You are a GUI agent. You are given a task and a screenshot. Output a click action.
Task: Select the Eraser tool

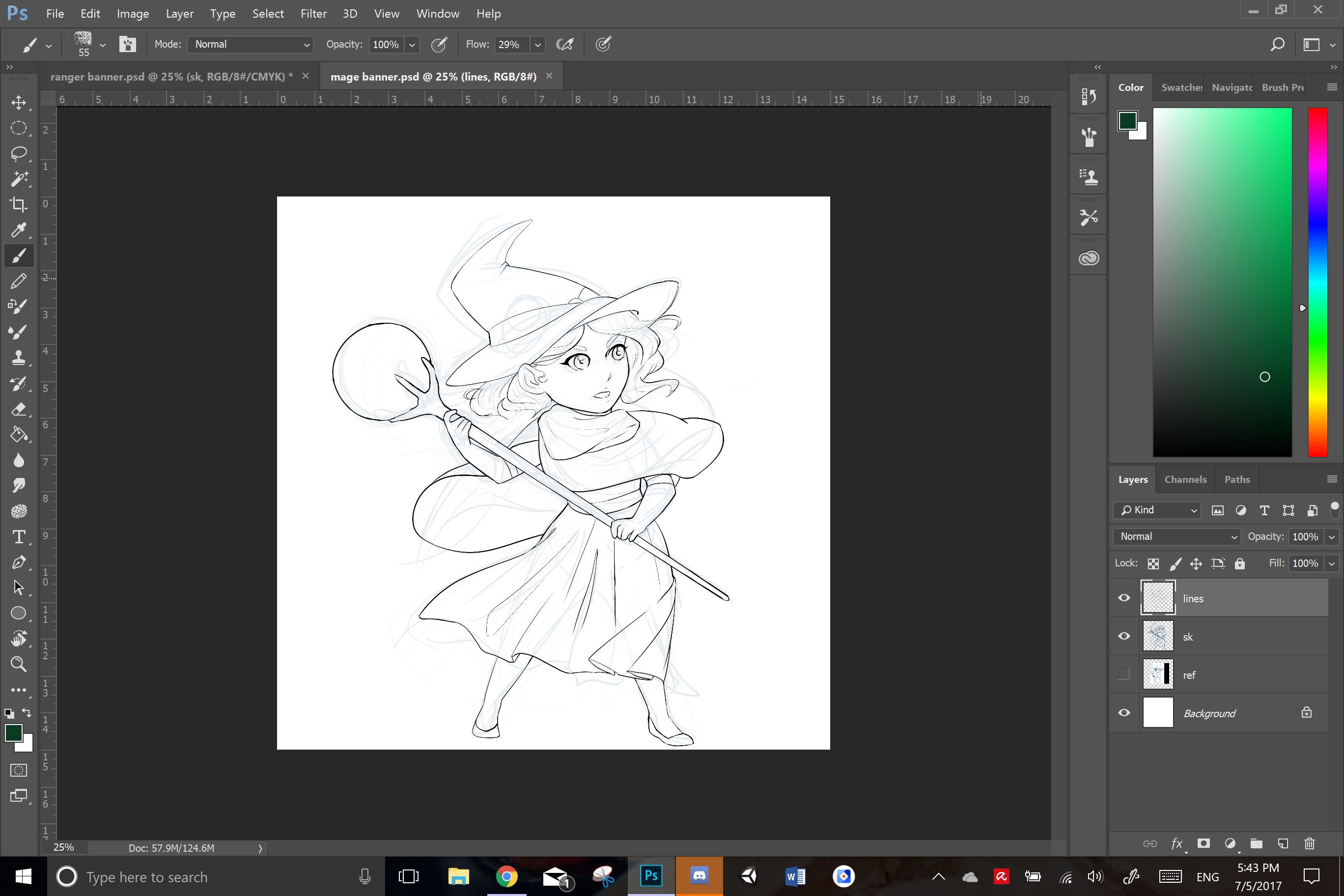(18, 409)
